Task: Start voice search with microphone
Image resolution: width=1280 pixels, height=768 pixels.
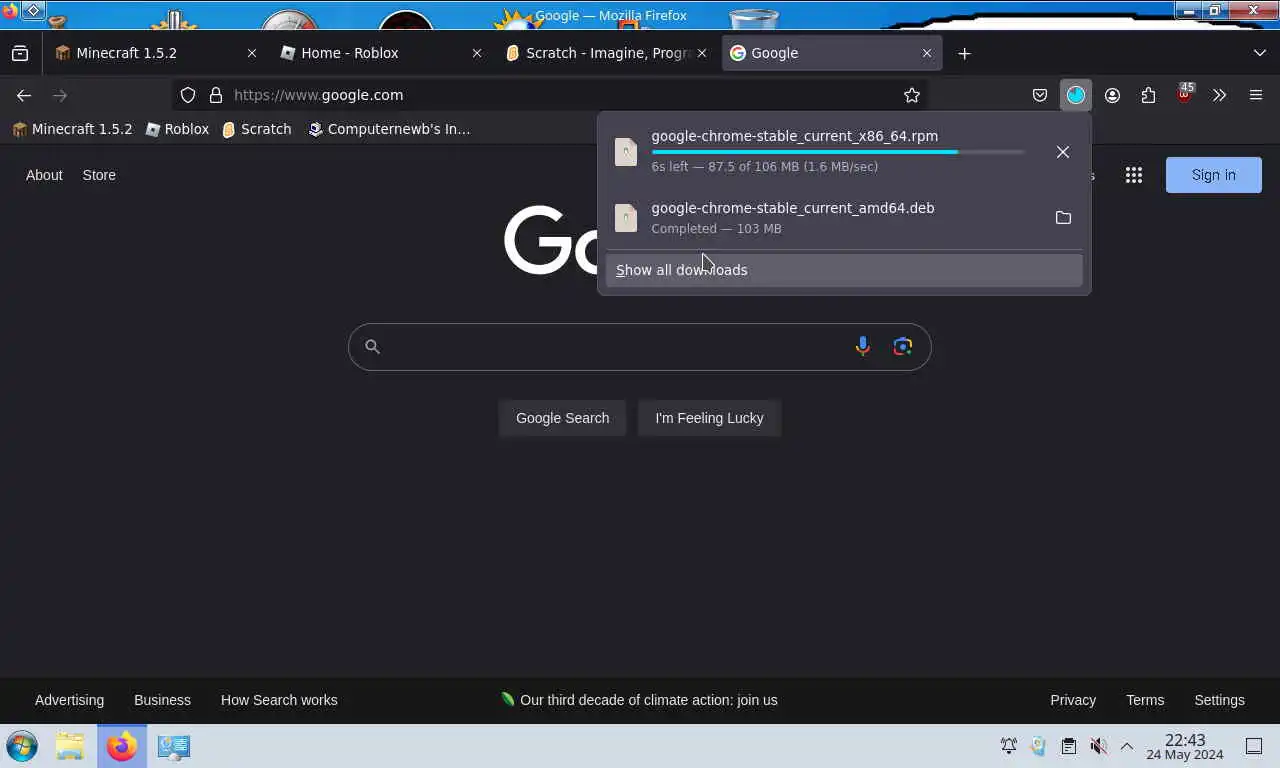Action: pyautogui.click(x=862, y=346)
